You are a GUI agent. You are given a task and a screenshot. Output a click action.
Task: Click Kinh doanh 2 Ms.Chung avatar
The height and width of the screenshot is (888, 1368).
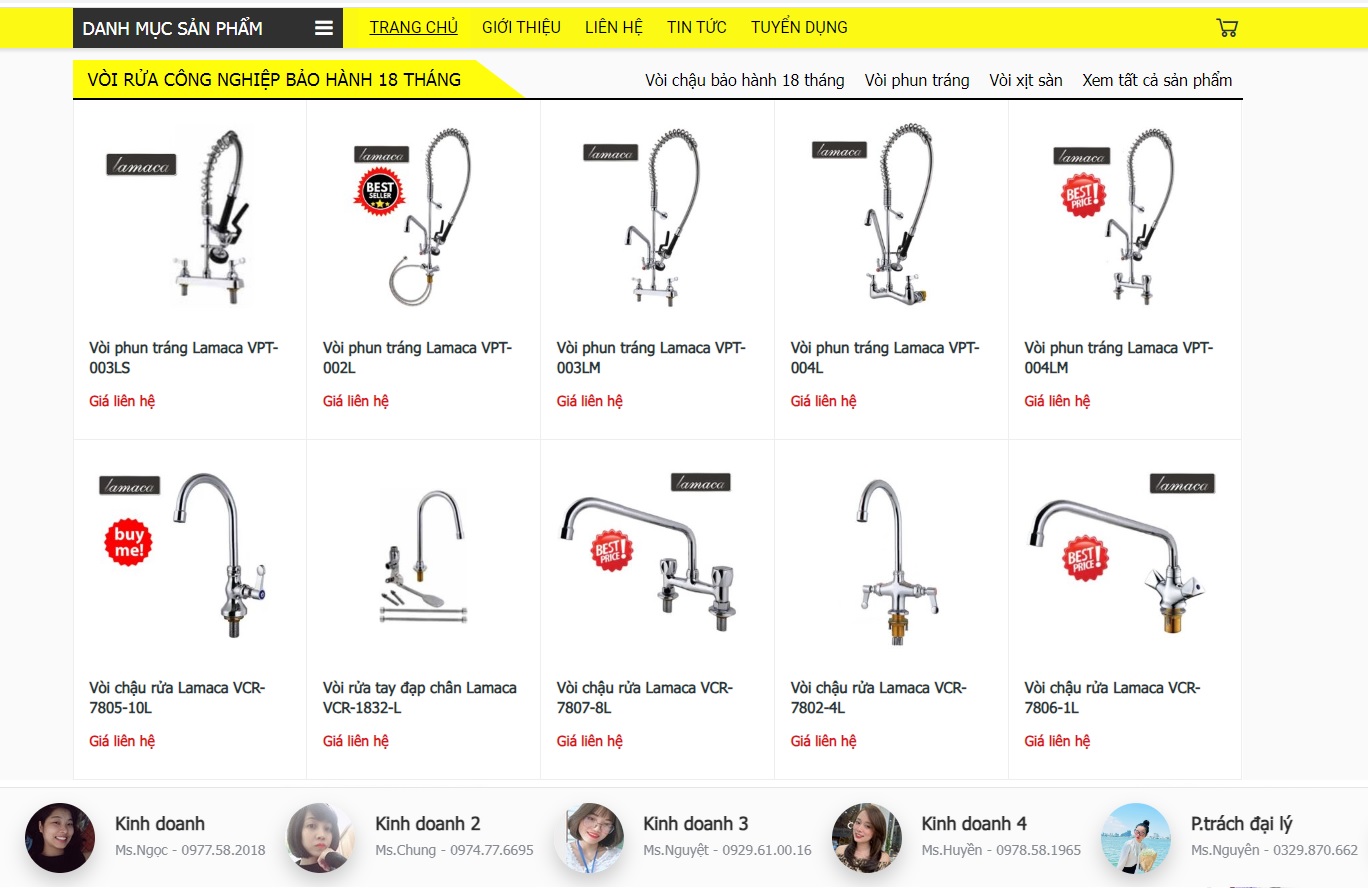pos(321,837)
